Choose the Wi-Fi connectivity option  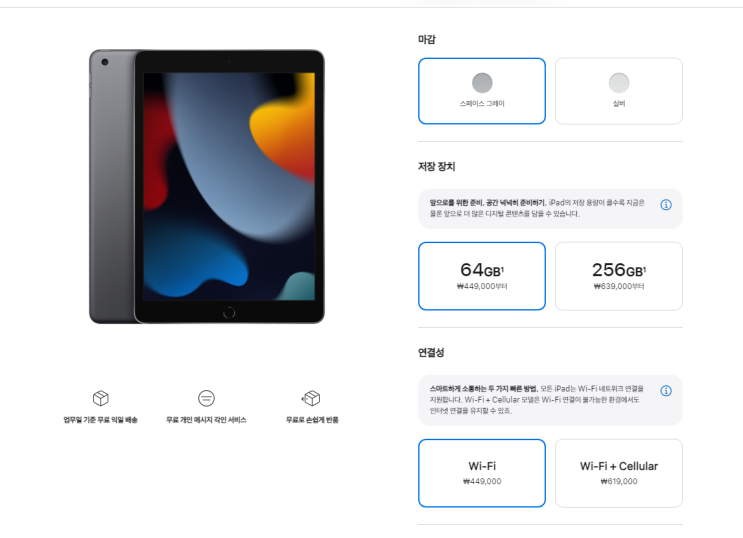tap(482, 473)
